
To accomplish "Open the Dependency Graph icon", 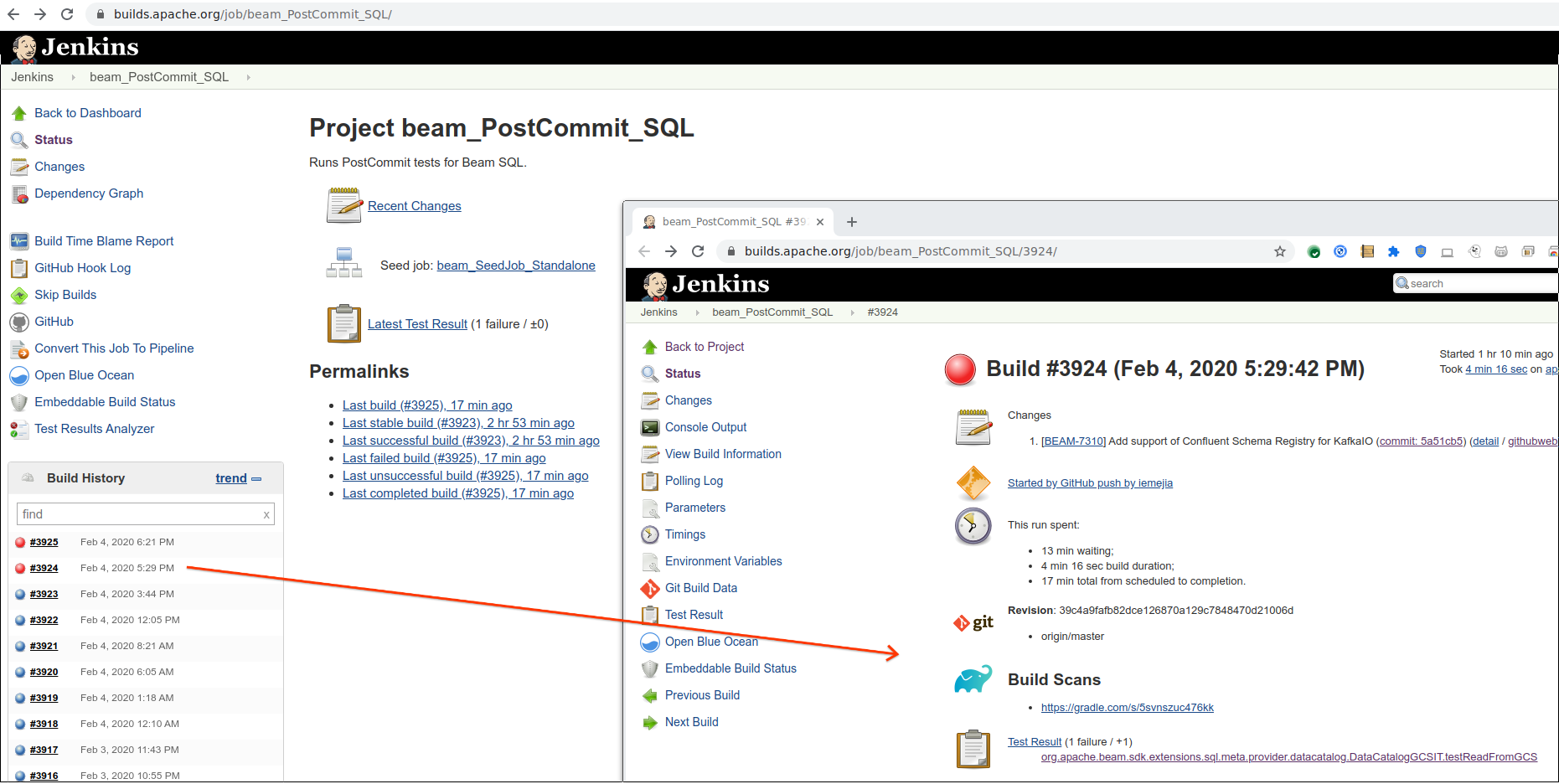I will 19,193.
